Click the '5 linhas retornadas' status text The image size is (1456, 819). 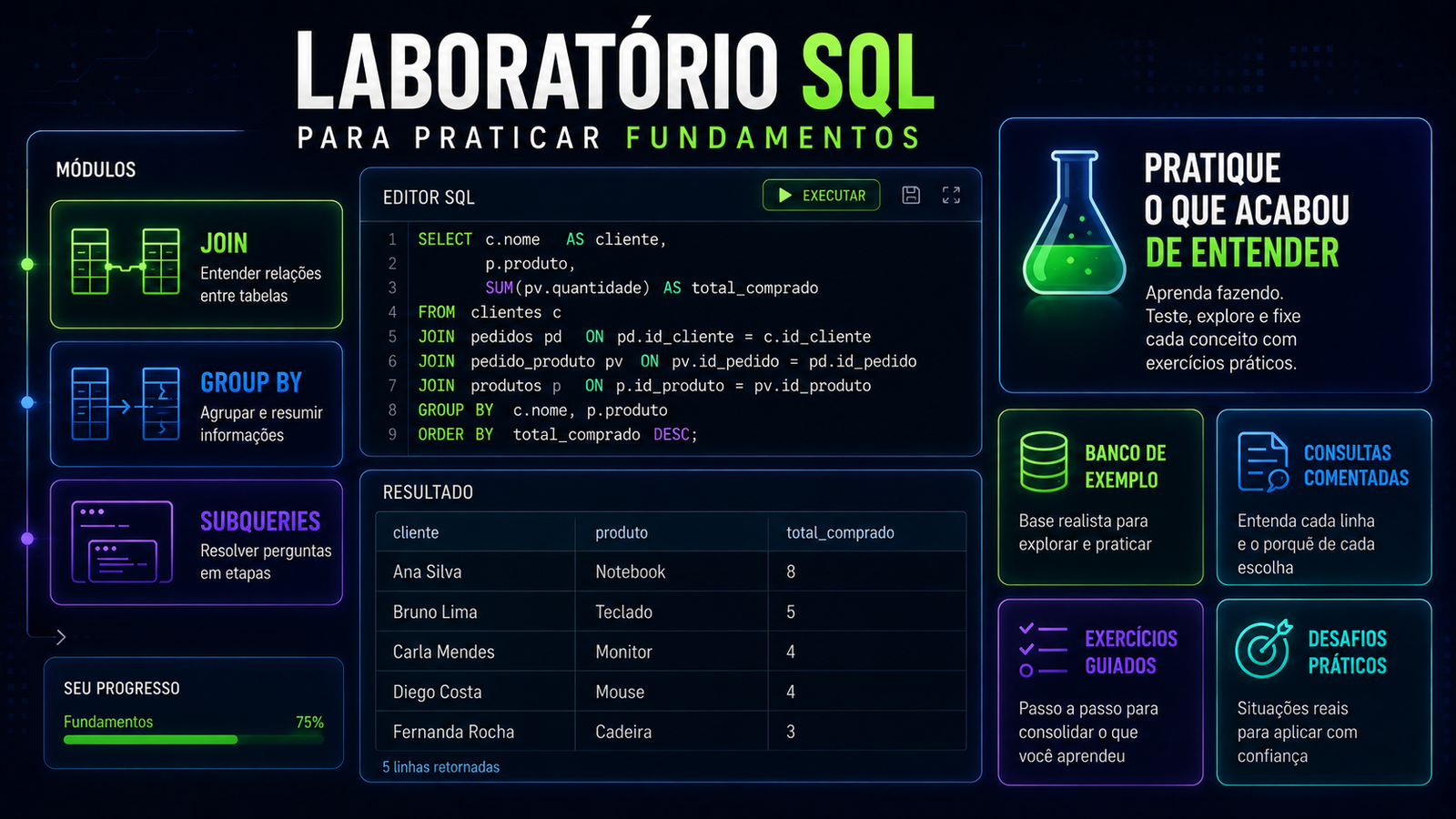(x=440, y=767)
